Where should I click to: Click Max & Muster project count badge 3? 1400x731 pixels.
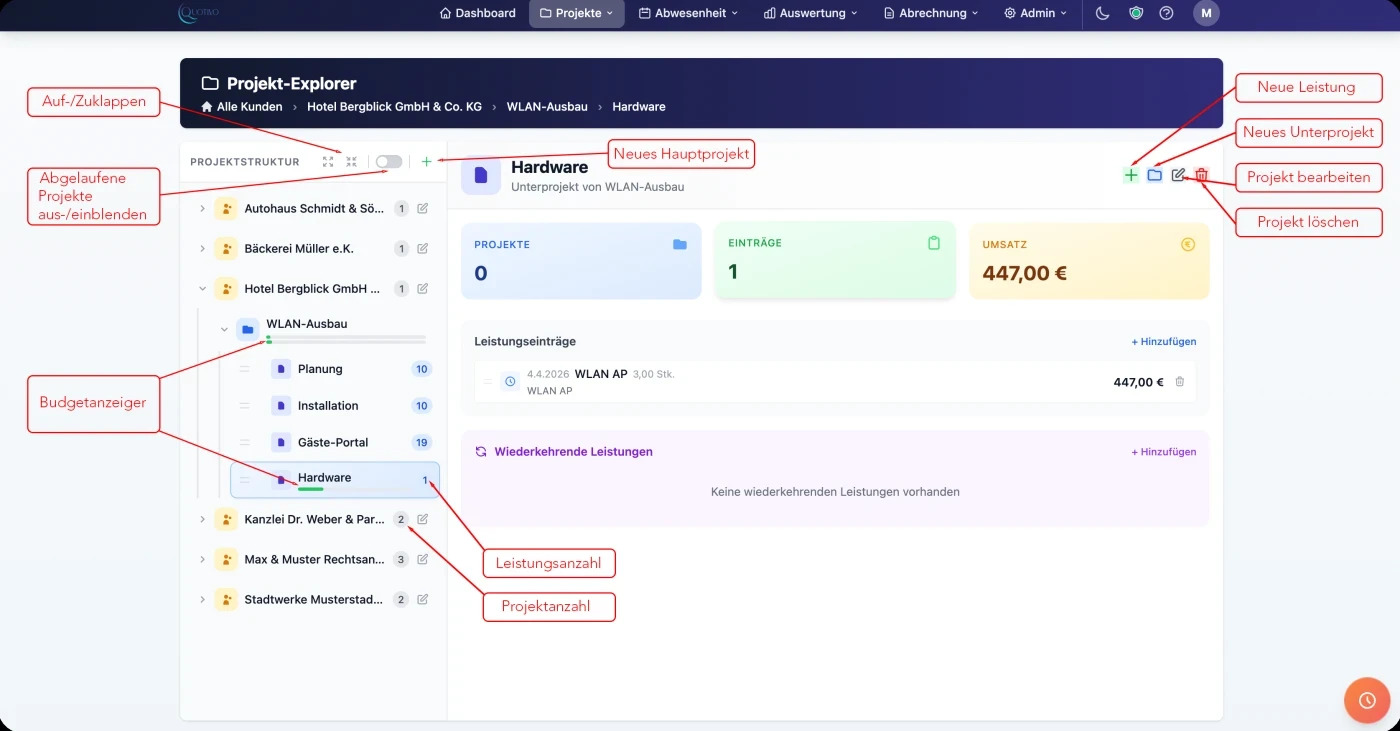(x=401, y=559)
